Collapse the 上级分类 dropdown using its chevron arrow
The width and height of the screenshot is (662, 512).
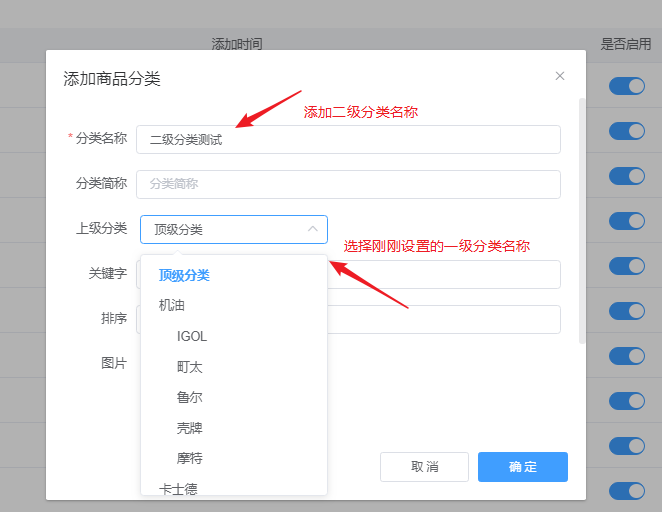pos(313,230)
